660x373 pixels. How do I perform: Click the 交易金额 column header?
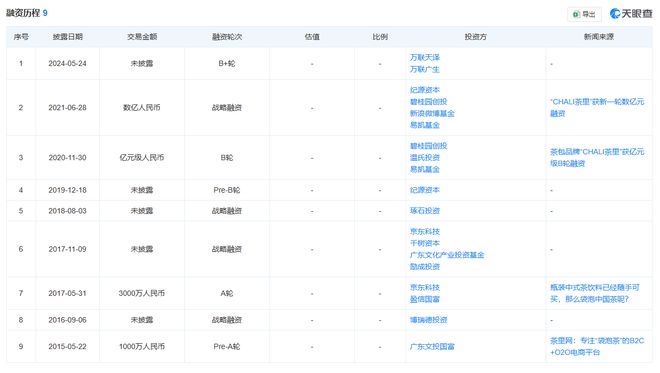(x=142, y=37)
